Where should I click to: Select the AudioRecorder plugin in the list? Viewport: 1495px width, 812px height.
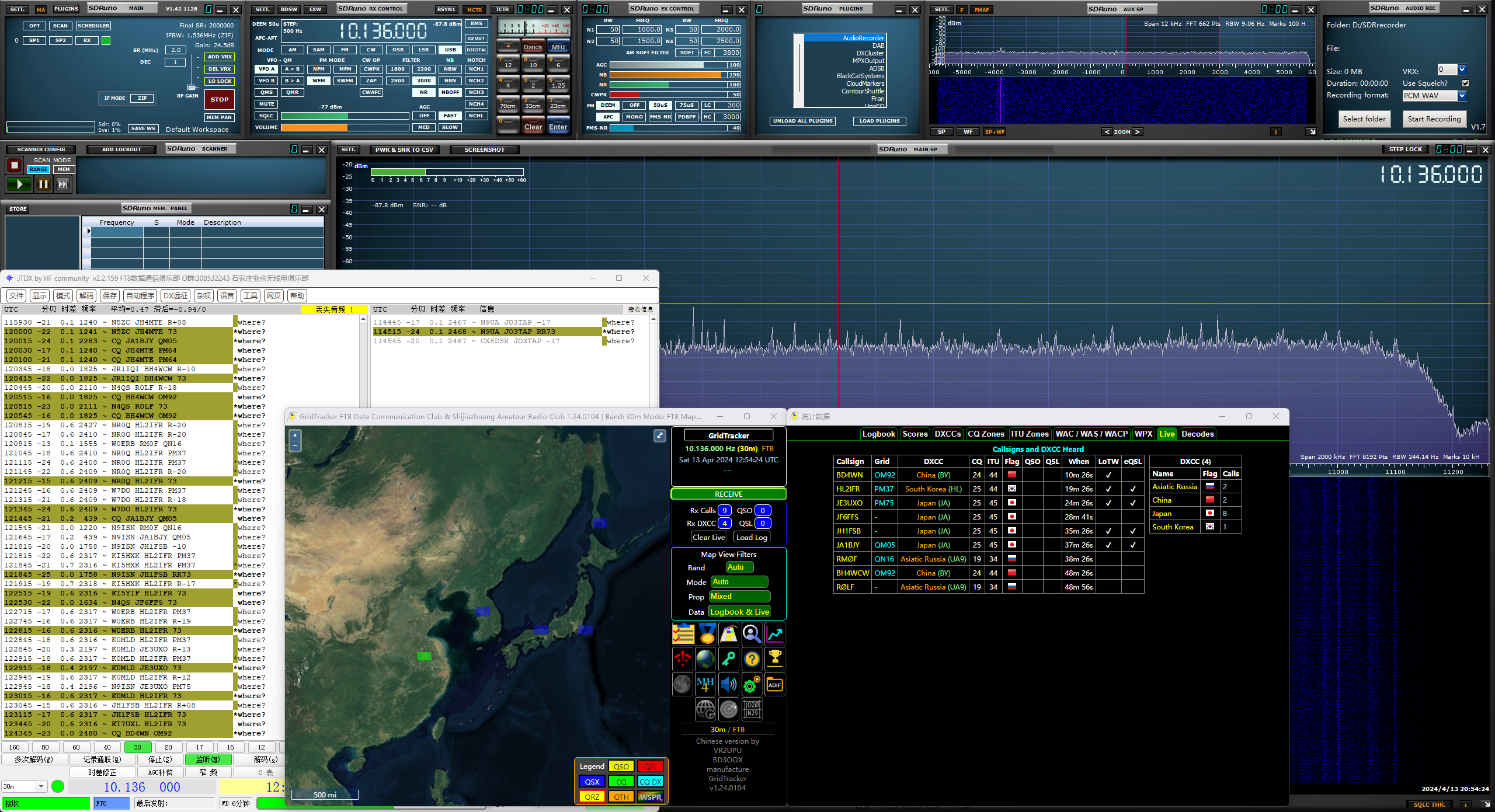pyautogui.click(x=844, y=38)
